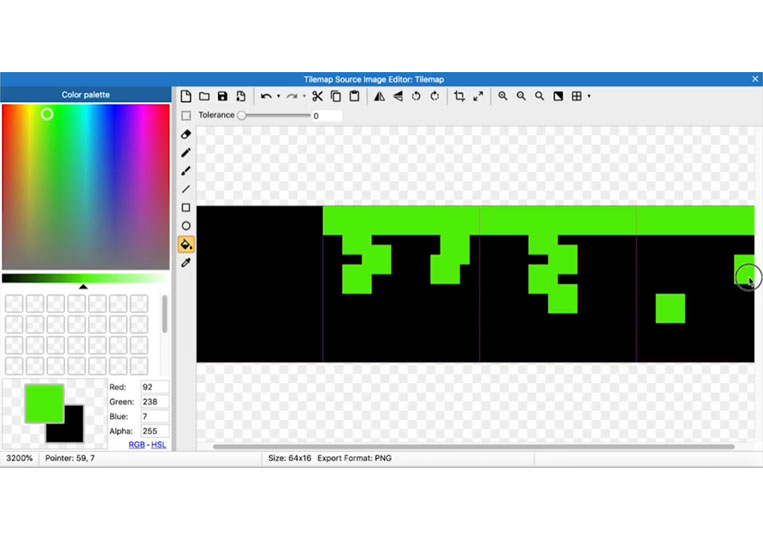
Task: Click the resize image arrows icon
Action: click(478, 96)
